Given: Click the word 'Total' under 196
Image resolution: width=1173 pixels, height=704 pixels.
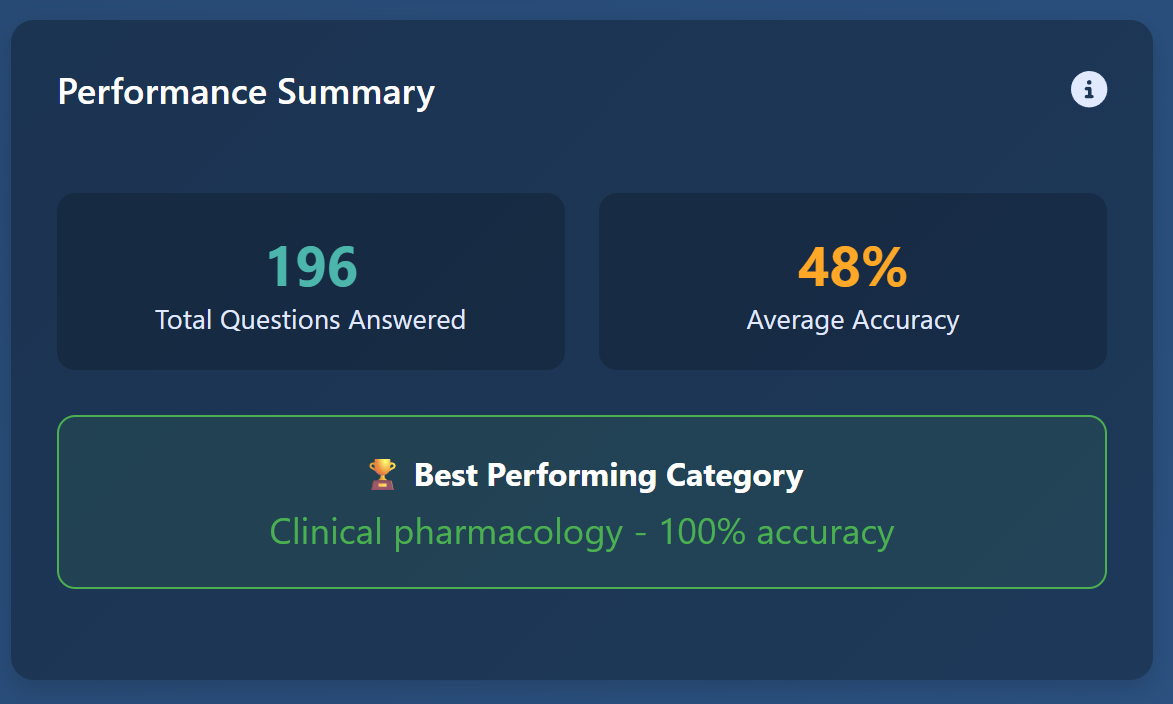Looking at the screenshot, I should (x=184, y=320).
